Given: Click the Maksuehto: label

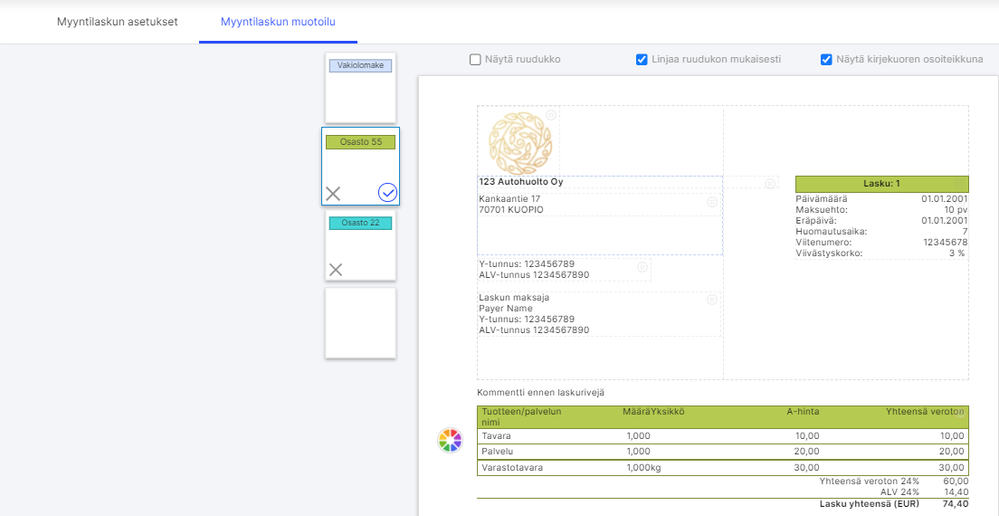Looking at the screenshot, I should point(822,210).
